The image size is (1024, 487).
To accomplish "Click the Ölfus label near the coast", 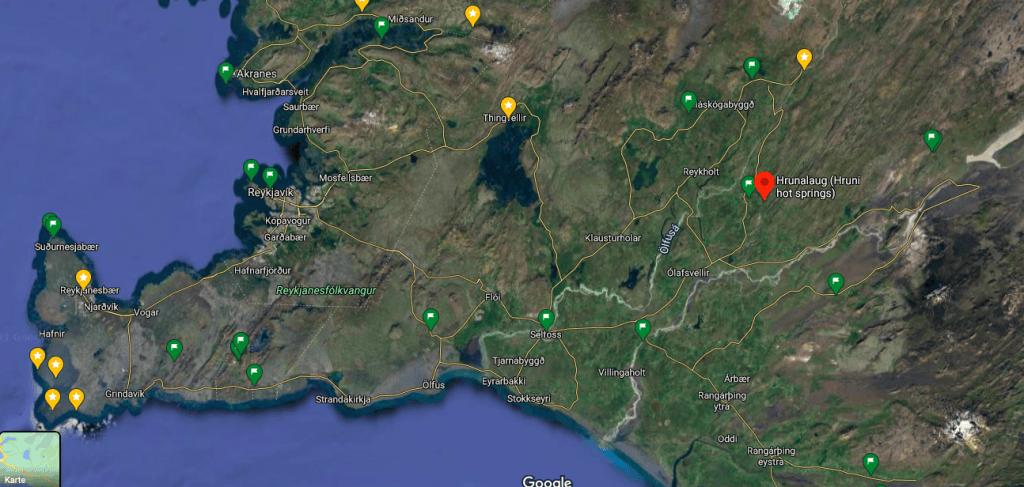I will [x=434, y=385].
